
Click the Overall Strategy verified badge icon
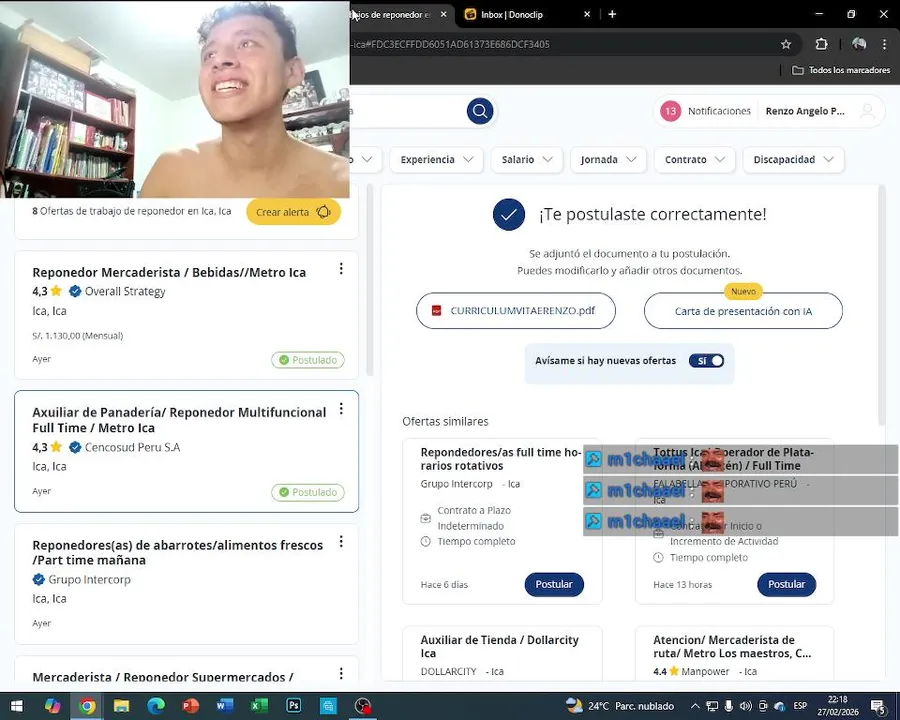pos(75,291)
